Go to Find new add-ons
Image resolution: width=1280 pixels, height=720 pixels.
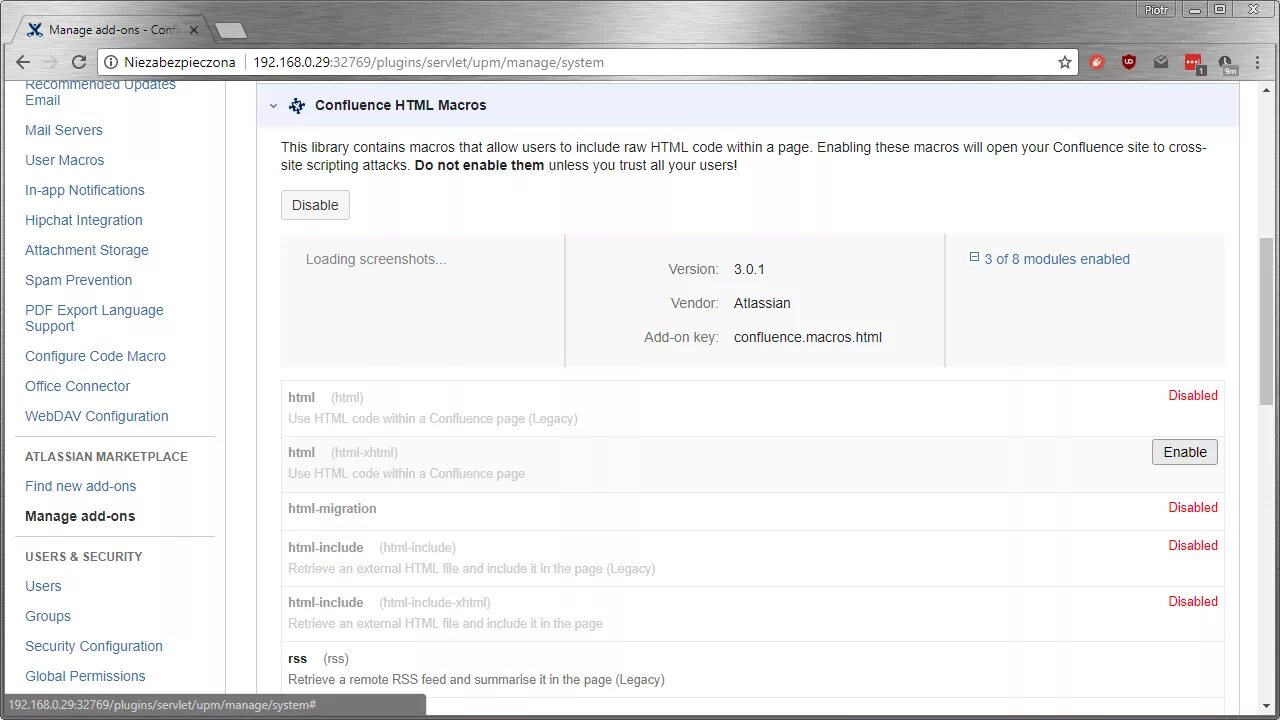[81, 486]
